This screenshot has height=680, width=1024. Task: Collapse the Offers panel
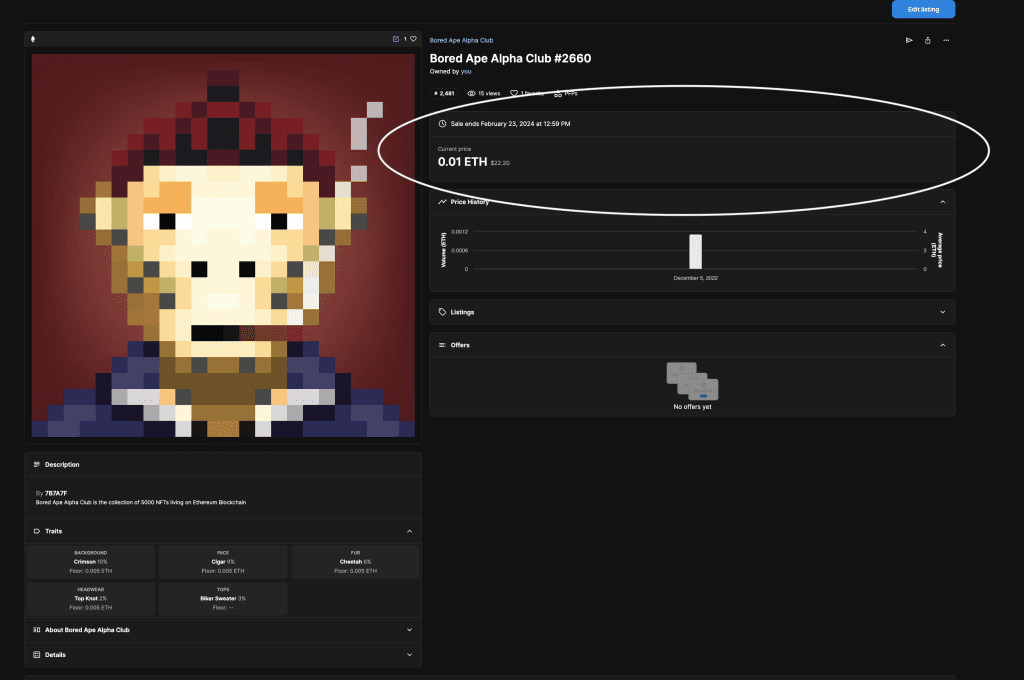coord(942,345)
